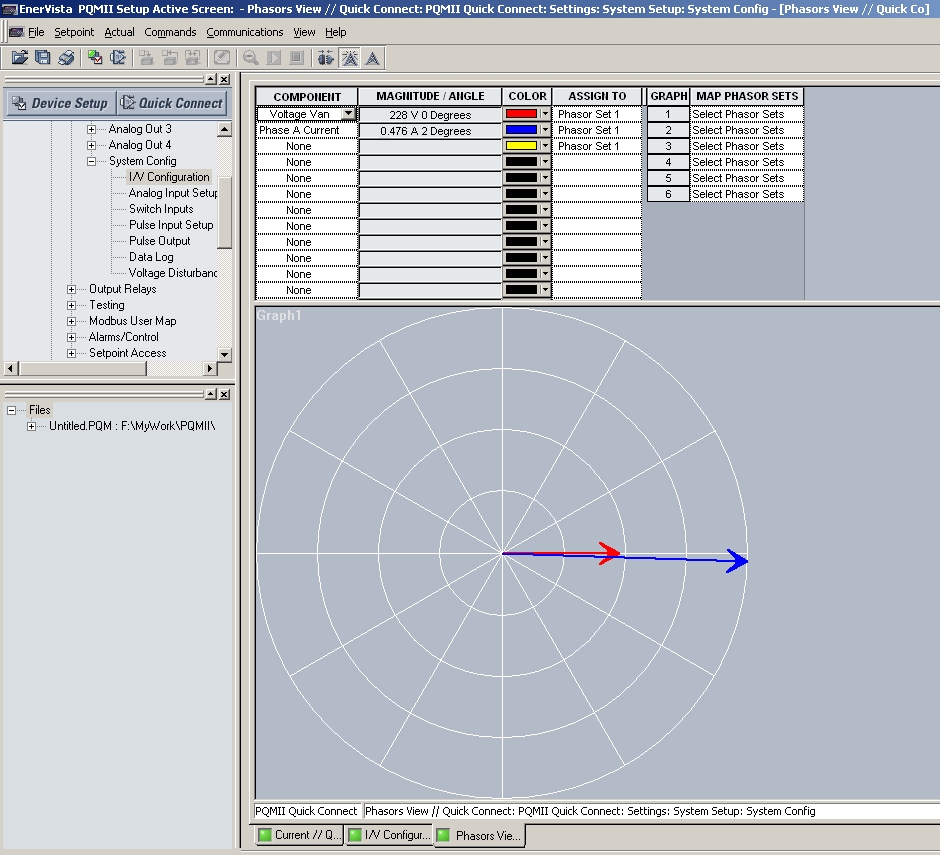Click the Open file toolbar icon
Screen dimensions: 940x855
(20, 58)
